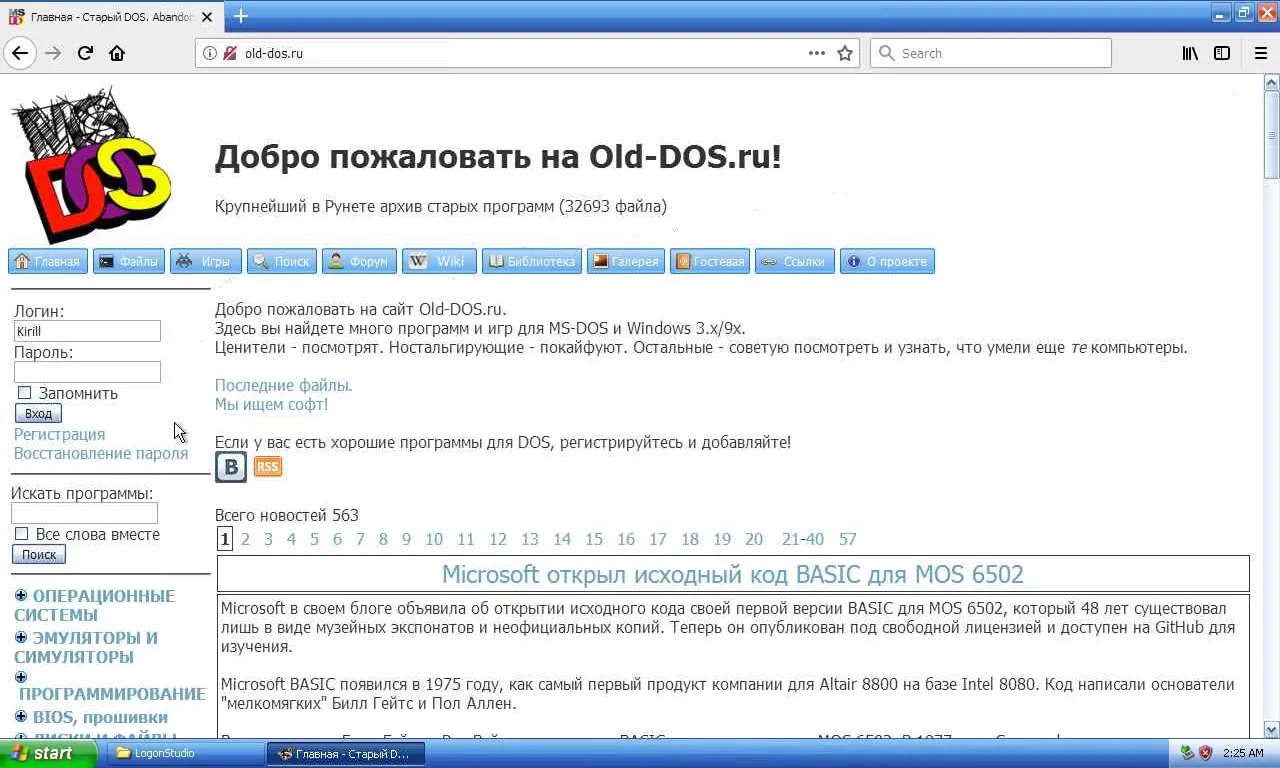Follow the Восстановление пароля link
Image resolution: width=1280 pixels, height=768 pixels.
(x=101, y=453)
